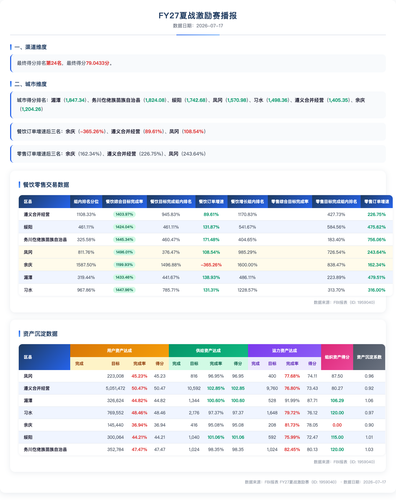Click the purple "运力资产达成" group header
Screen dimensions: 396x500
coord(284,351)
